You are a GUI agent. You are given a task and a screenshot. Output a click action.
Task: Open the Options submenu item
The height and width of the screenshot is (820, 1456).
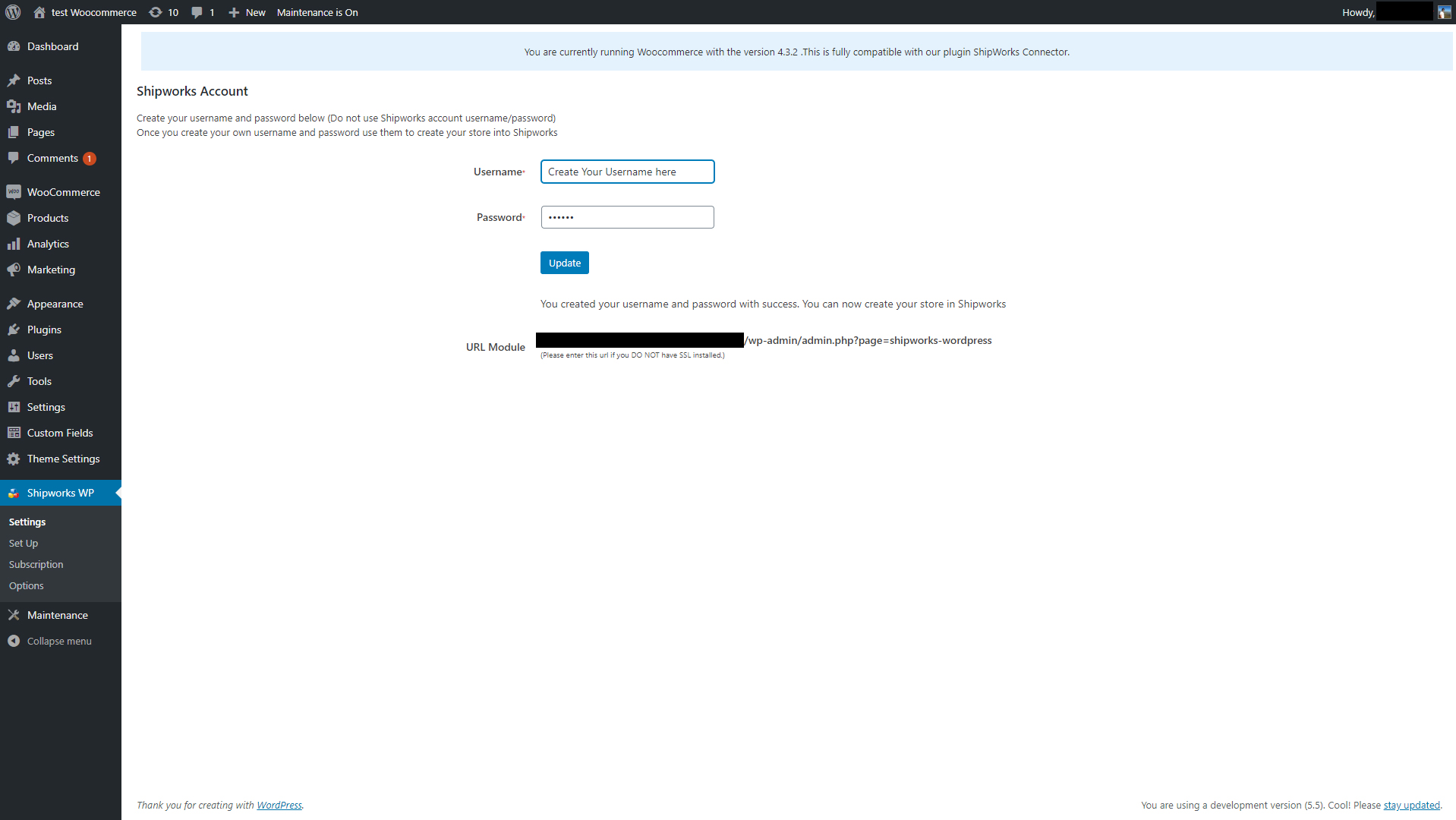click(x=27, y=585)
